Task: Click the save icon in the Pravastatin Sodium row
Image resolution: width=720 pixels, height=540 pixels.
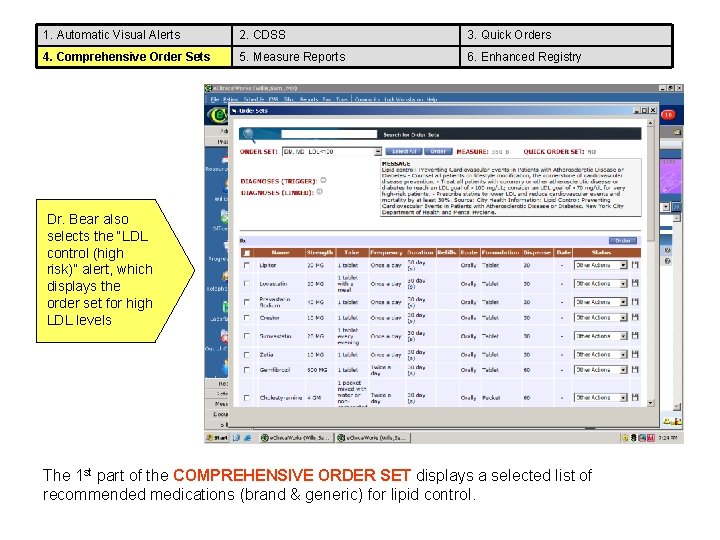Action: tap(635, 302)
